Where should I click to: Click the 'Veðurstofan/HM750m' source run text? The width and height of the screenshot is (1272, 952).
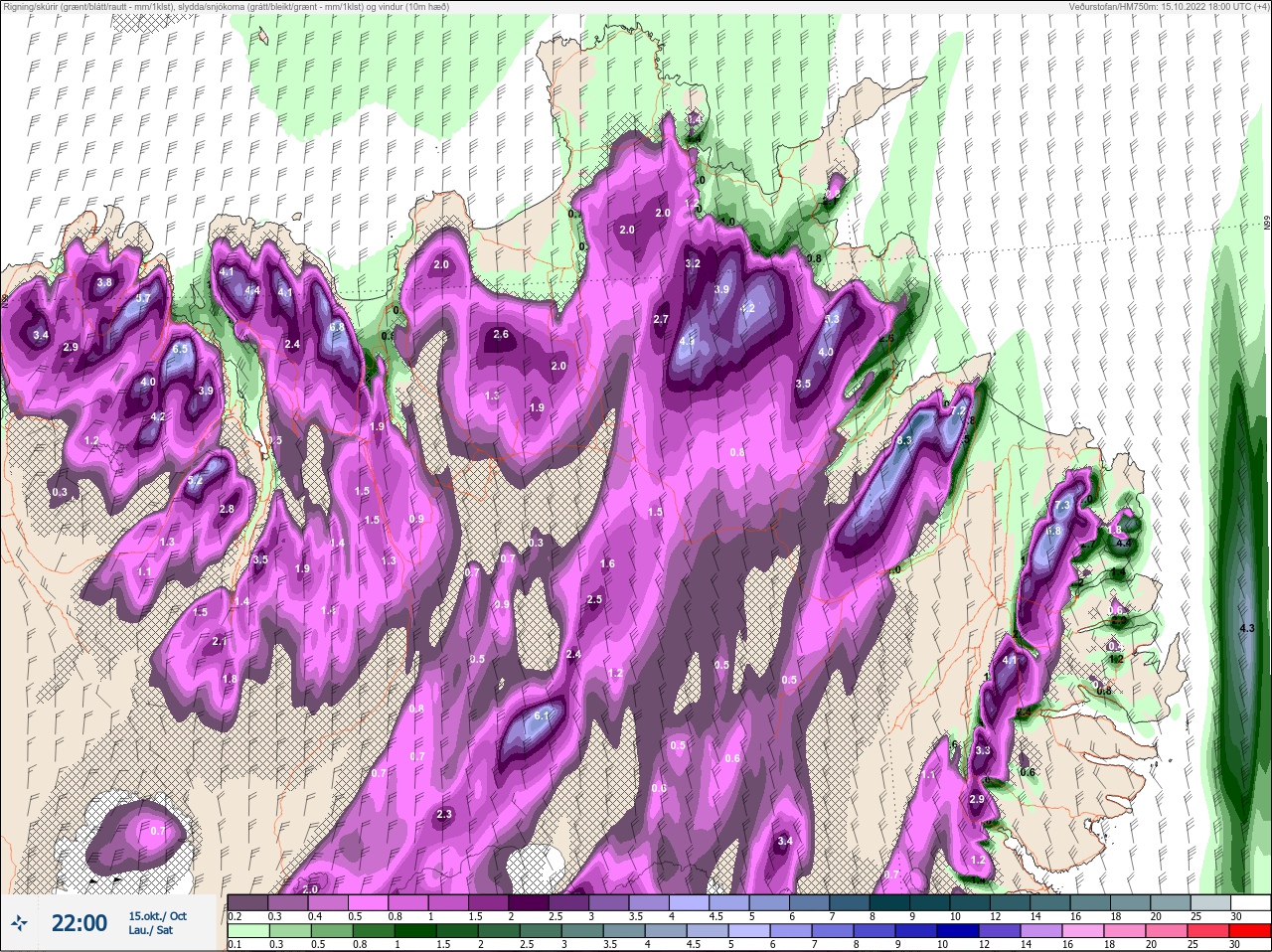click(1169, 6)
